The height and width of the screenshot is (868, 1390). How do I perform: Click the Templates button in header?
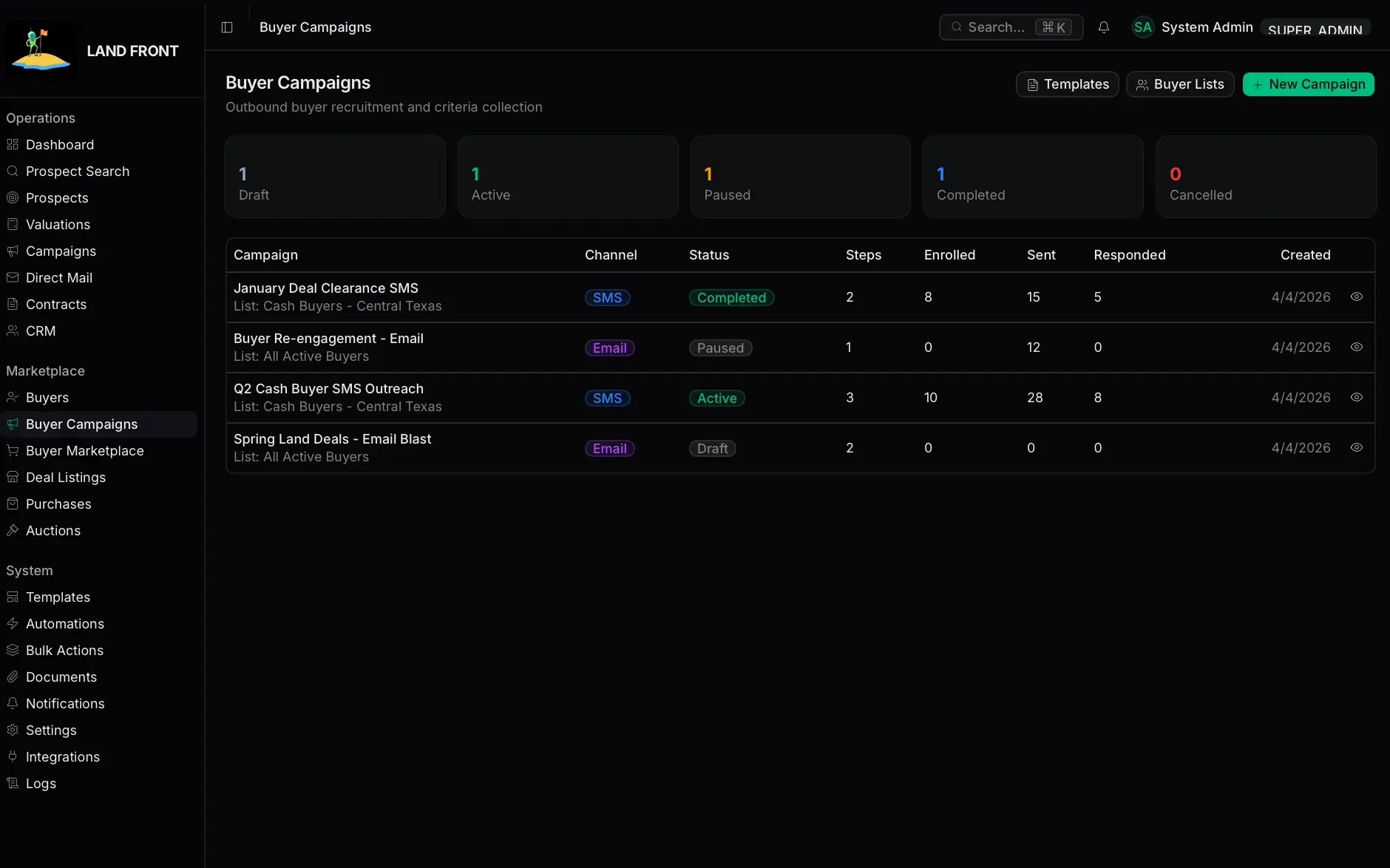tap(1067, 84)
